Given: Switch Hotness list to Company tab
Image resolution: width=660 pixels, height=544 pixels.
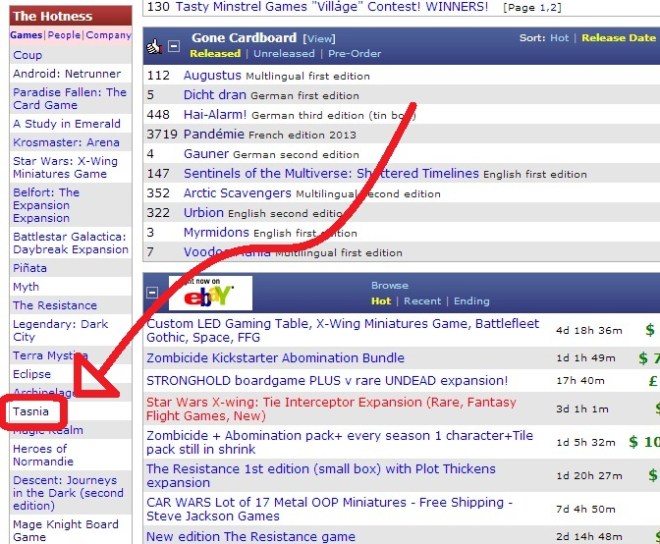Looking at the screenshot, I should [x=108, y=35].
